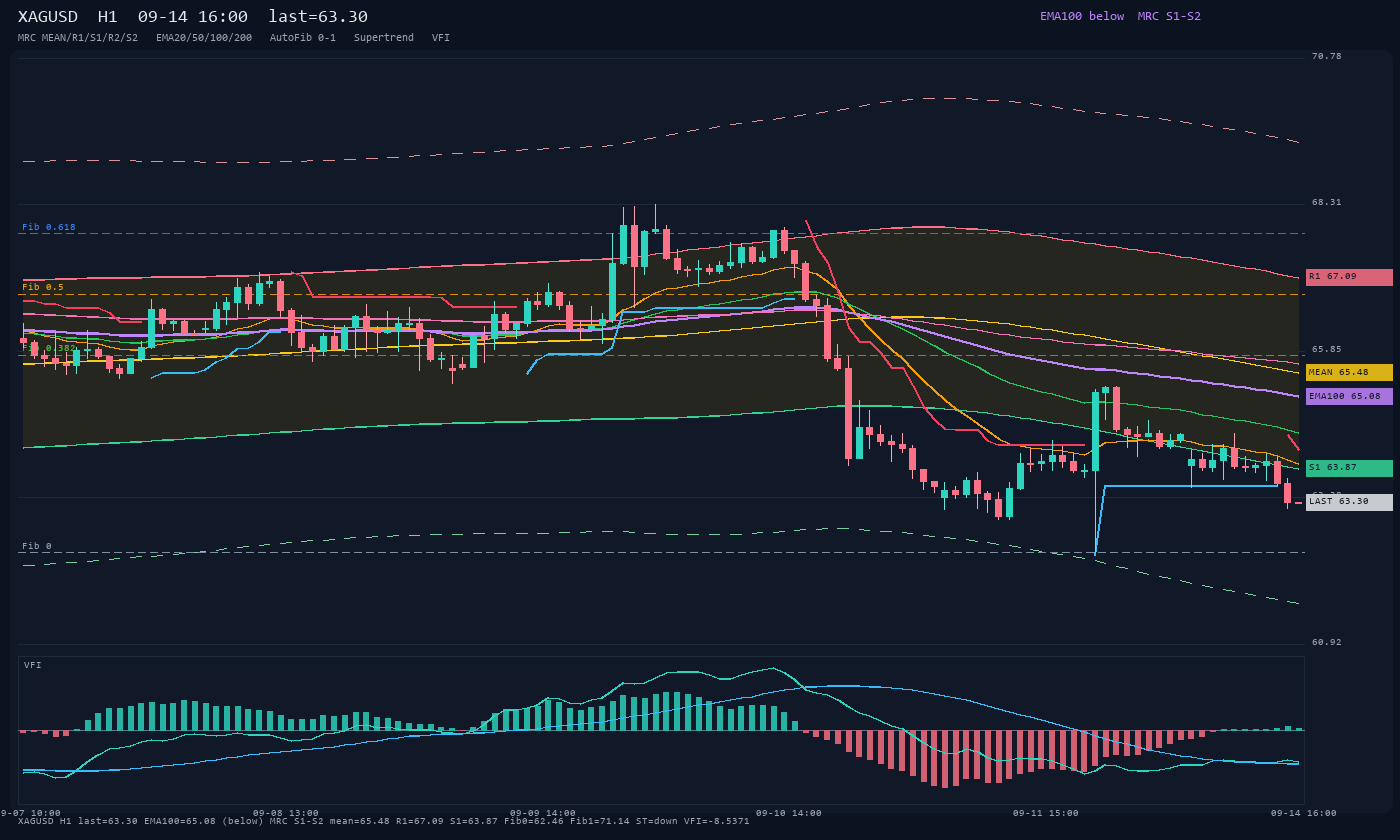Image resolution: width=1400 pixels, height=840 pixels.
Task: Select the "EMA20/50/100/200" indicator legend
Action: click(x=204, y=38)
